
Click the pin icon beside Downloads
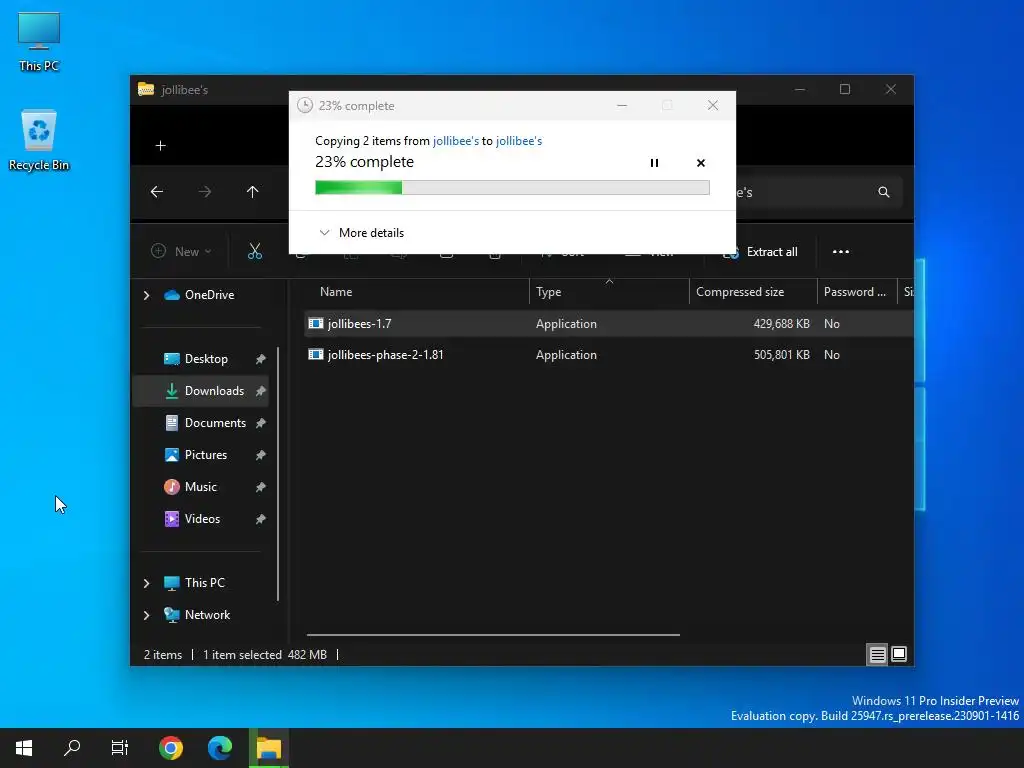point(261,391)
